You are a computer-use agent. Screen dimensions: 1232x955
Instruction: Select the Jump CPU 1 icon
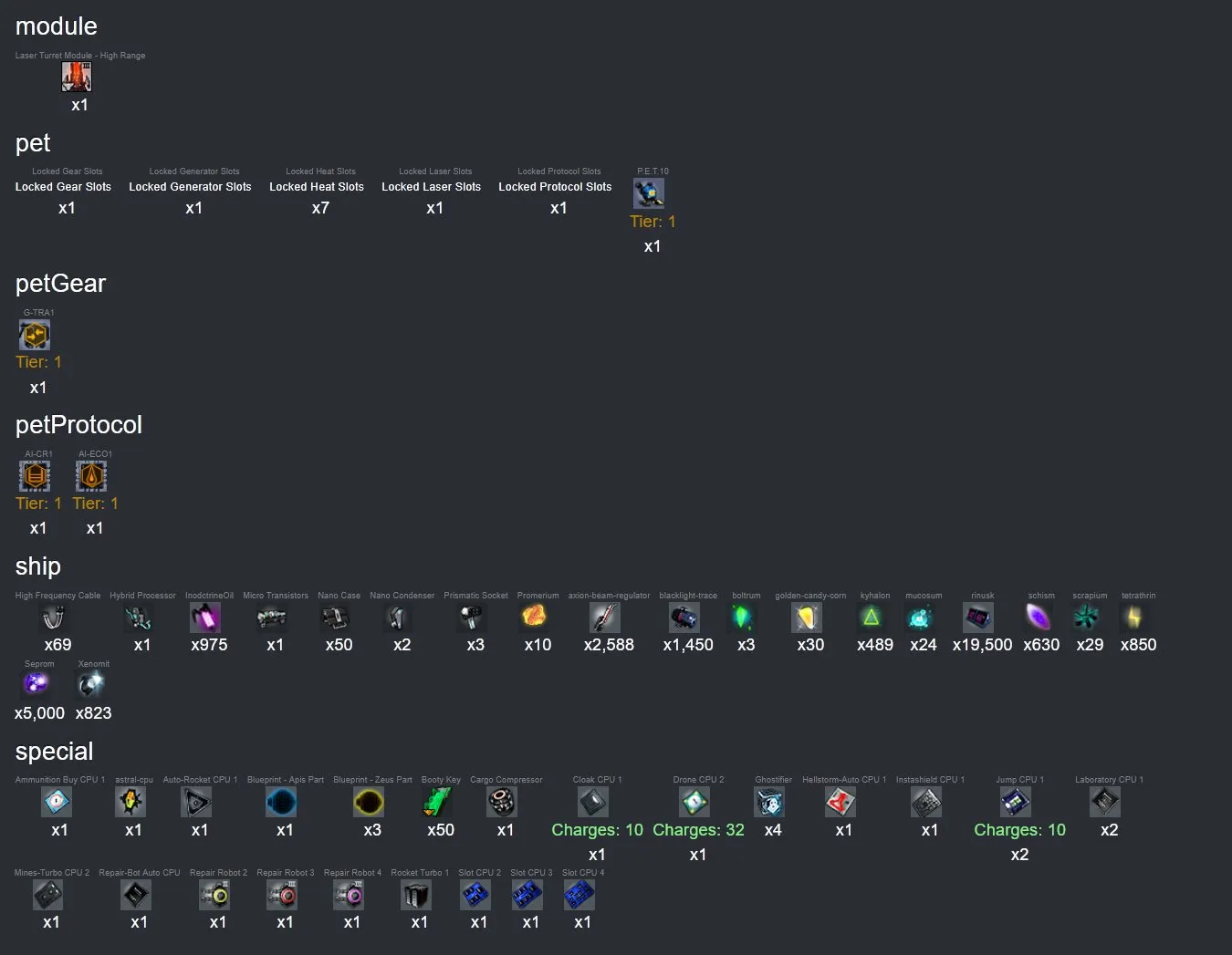coord(1016,802)
